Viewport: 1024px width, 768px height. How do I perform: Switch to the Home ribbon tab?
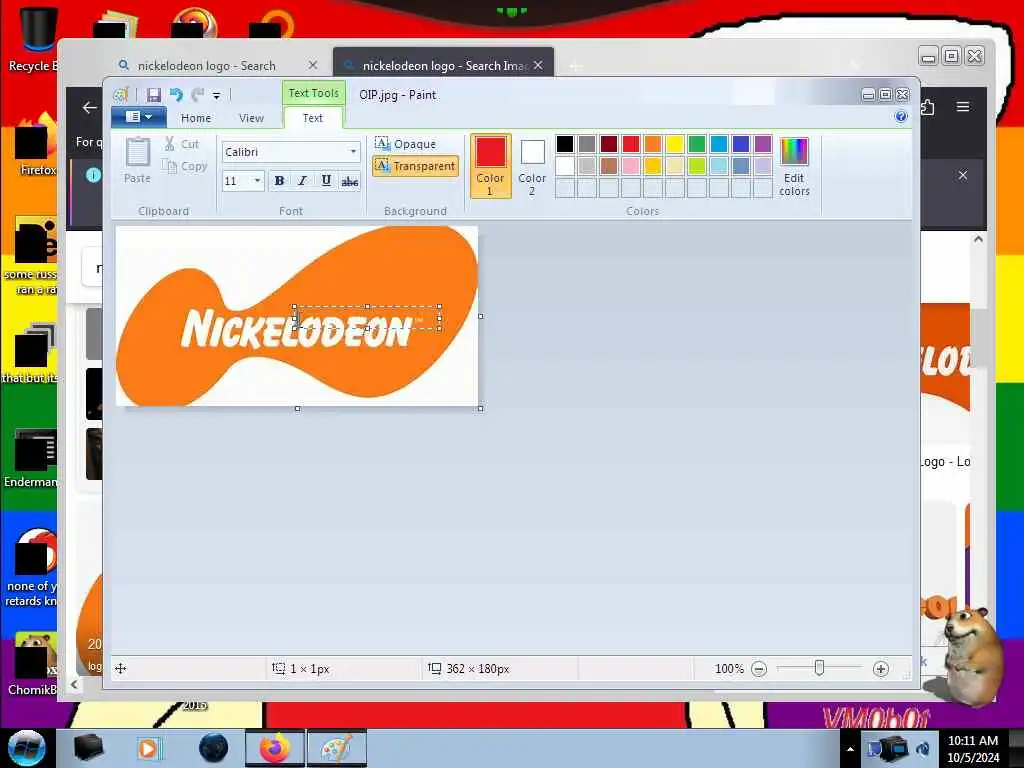tap(196, 118)
